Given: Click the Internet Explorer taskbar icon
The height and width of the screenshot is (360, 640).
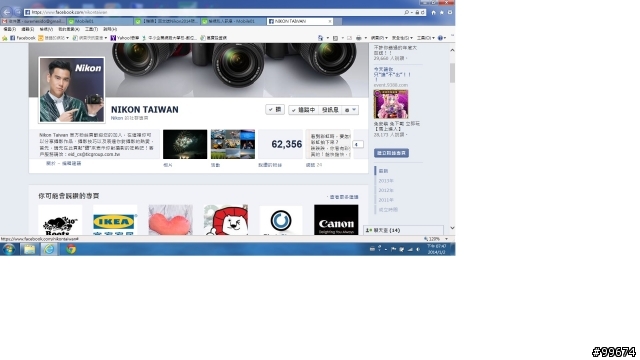Looking at the screenshot, I should pyautogui.click(x=49, y=249).
